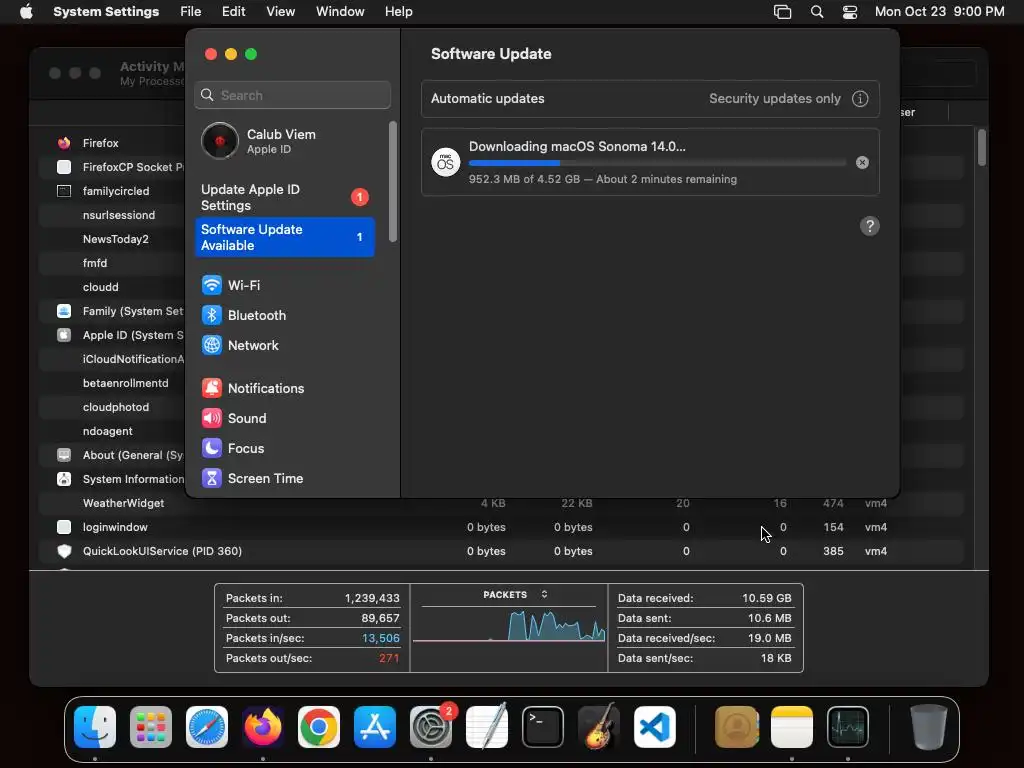Open App Store from the Dock
1024x768 pixels.
[x=375, y=727]
